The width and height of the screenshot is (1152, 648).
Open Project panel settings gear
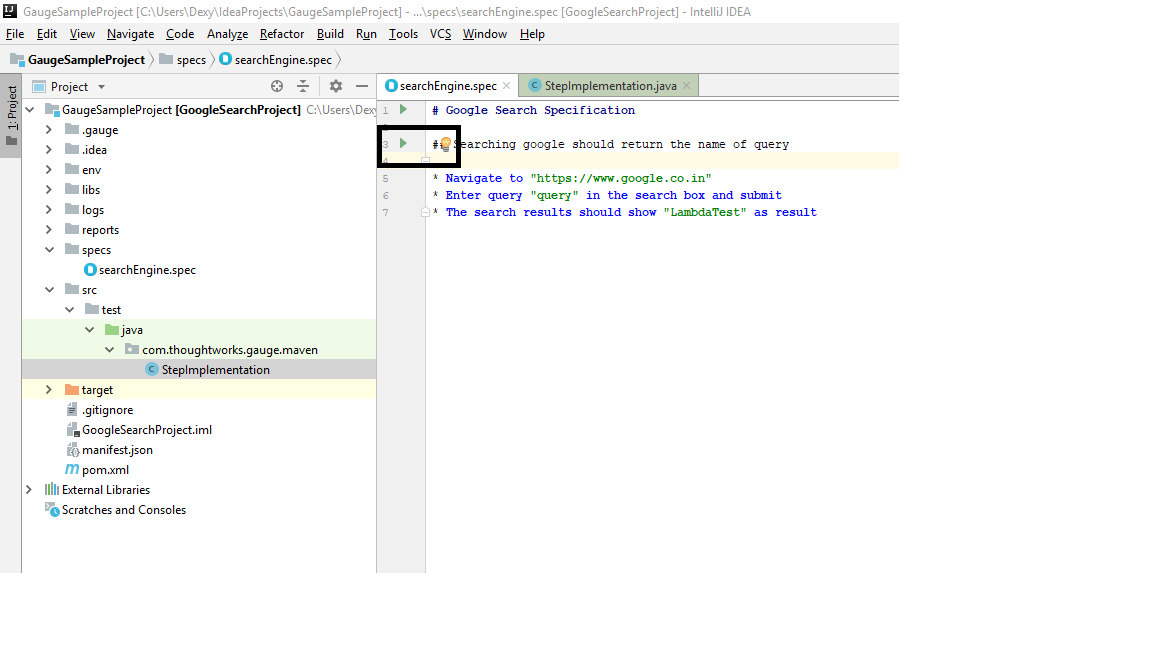(336, 87)
